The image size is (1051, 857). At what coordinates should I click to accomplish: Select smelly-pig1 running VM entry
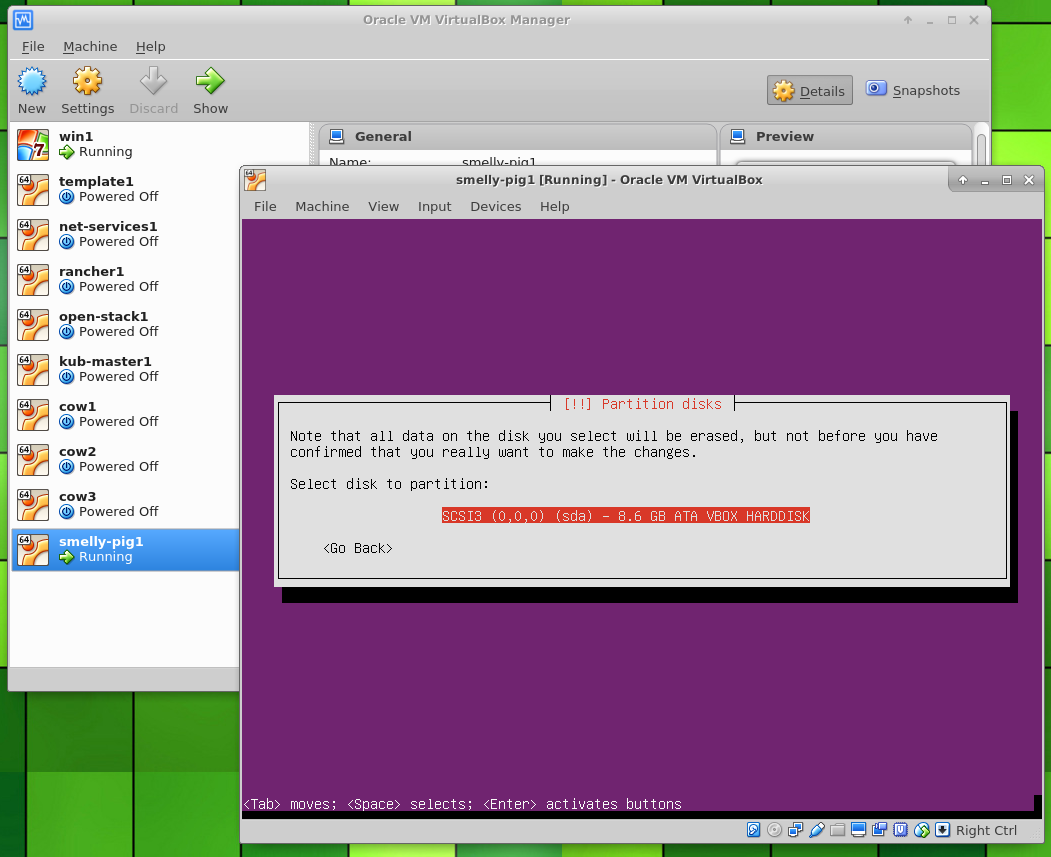(x=125, y=549)
